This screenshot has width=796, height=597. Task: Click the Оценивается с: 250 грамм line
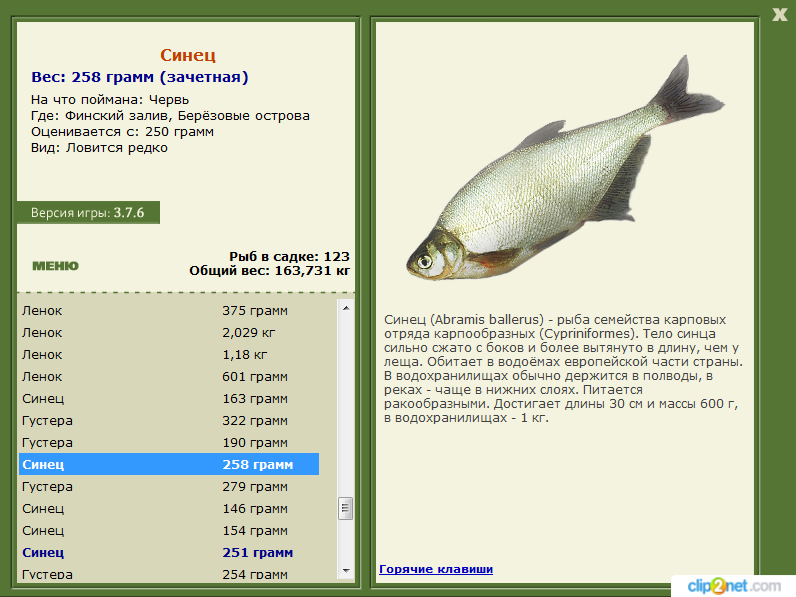coord(122,132)
